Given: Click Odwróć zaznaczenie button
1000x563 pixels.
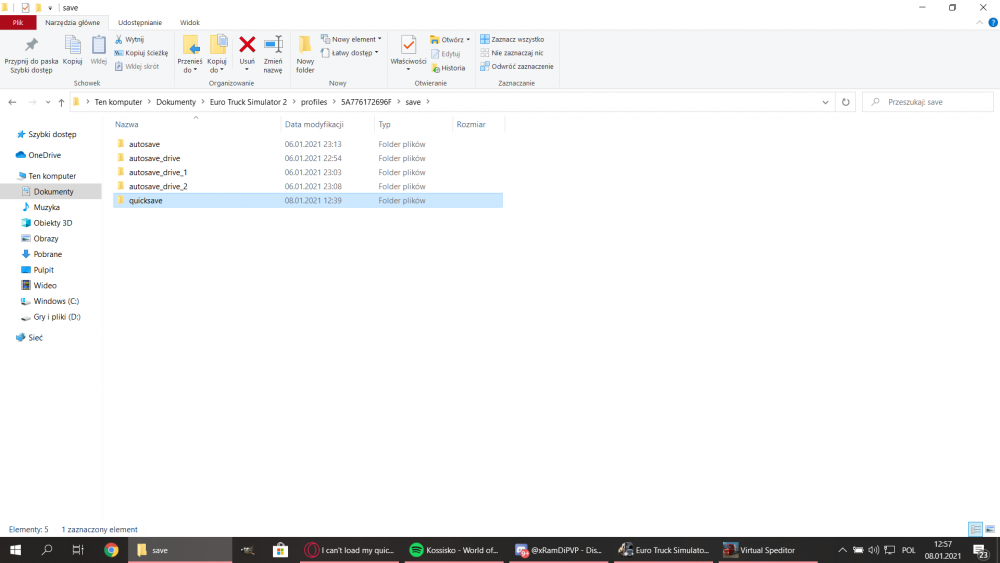Looking at the screenshot, I should point(516,66).
